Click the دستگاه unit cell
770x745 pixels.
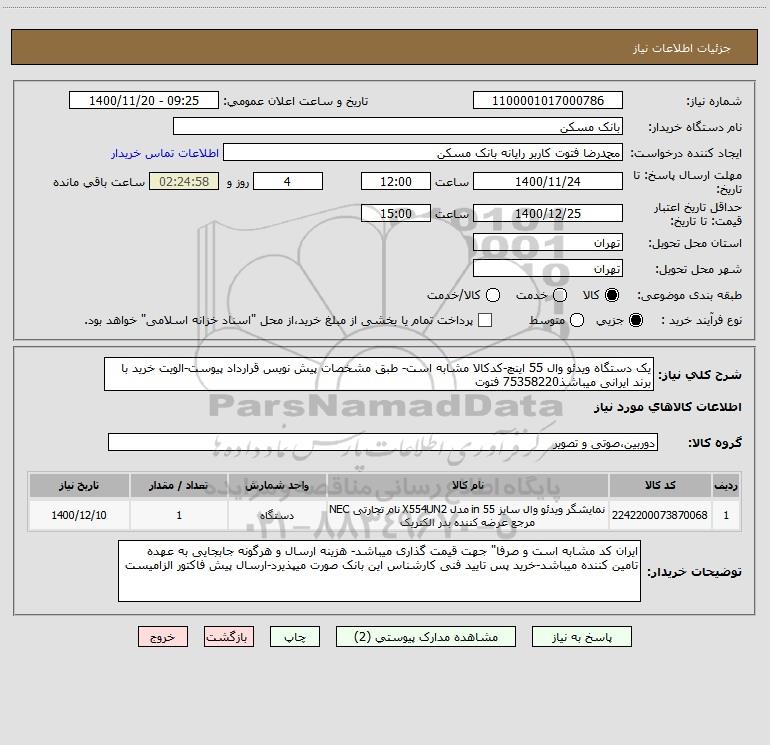pyautogui.click(x=277, y=515)
